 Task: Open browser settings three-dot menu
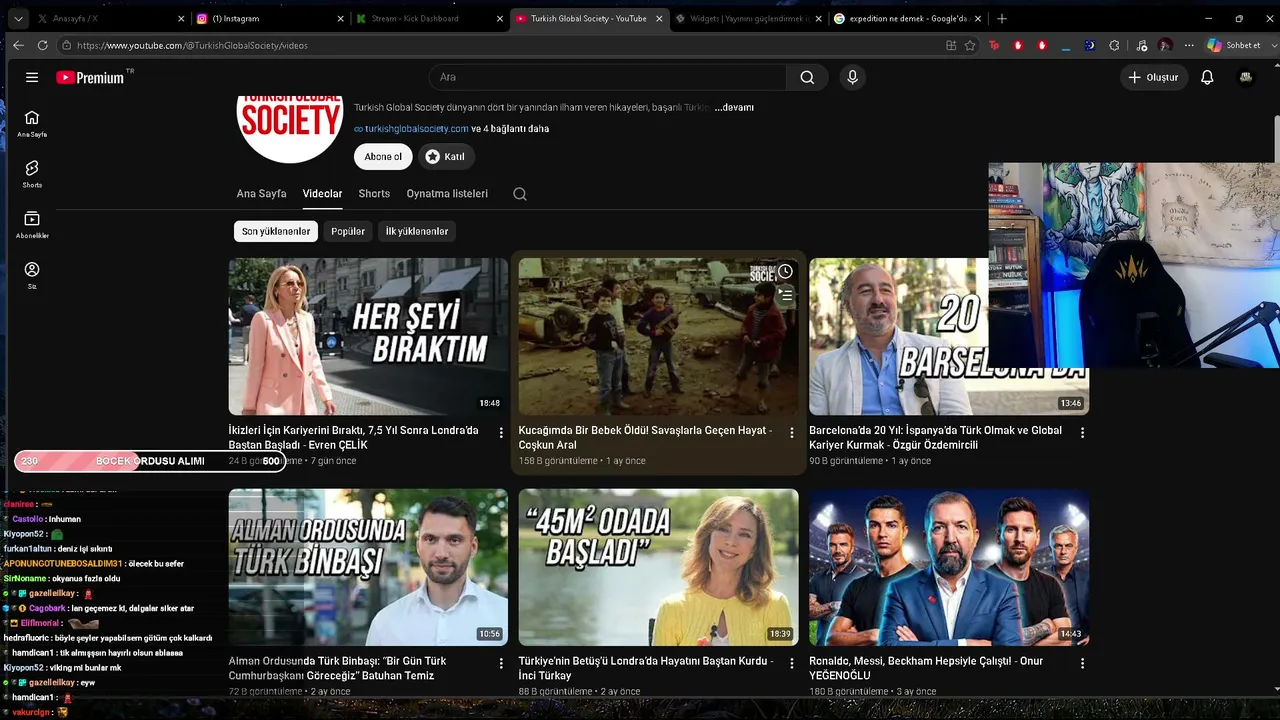point(1189,45)
